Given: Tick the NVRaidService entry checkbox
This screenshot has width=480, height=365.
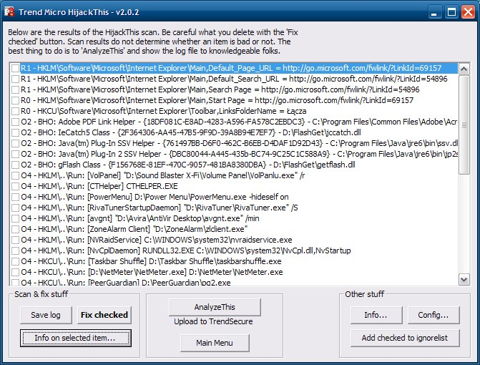Looking at the screenshot, I should [15, 240].
